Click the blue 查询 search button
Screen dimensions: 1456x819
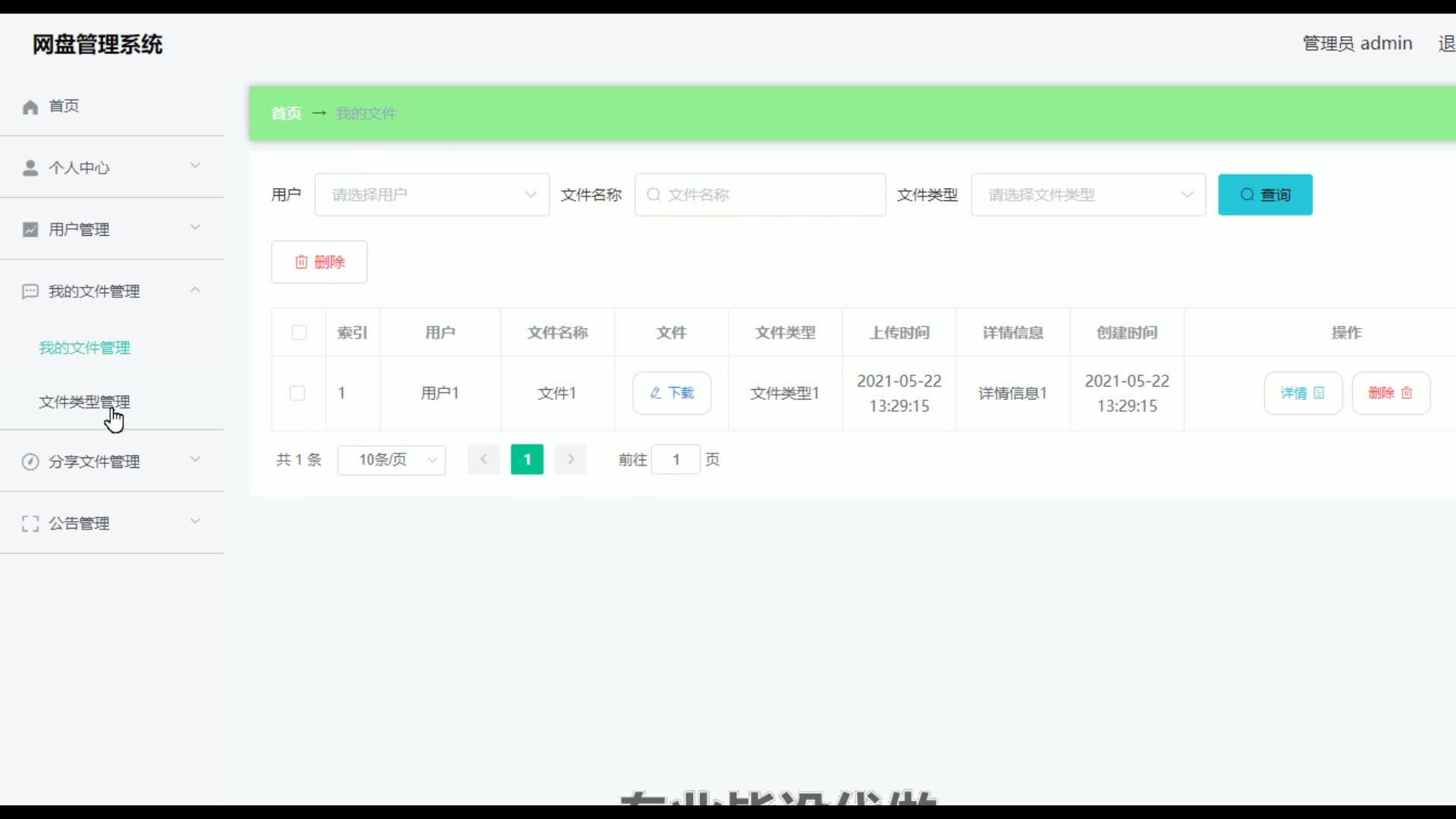[x=1265, y=195]
